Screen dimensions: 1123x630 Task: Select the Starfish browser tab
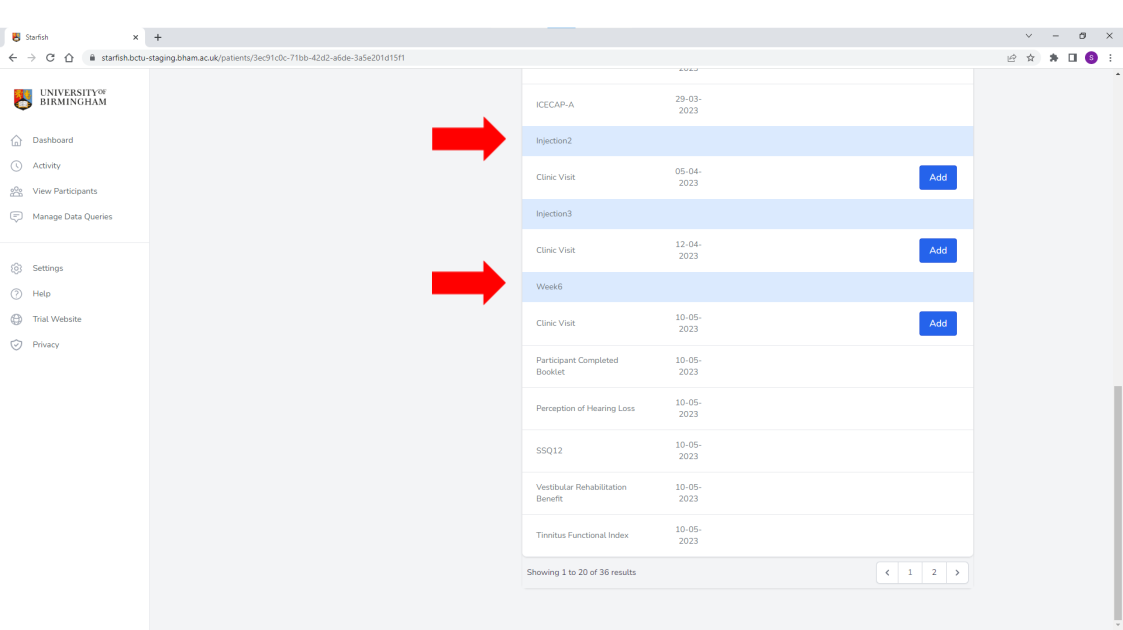70,37
